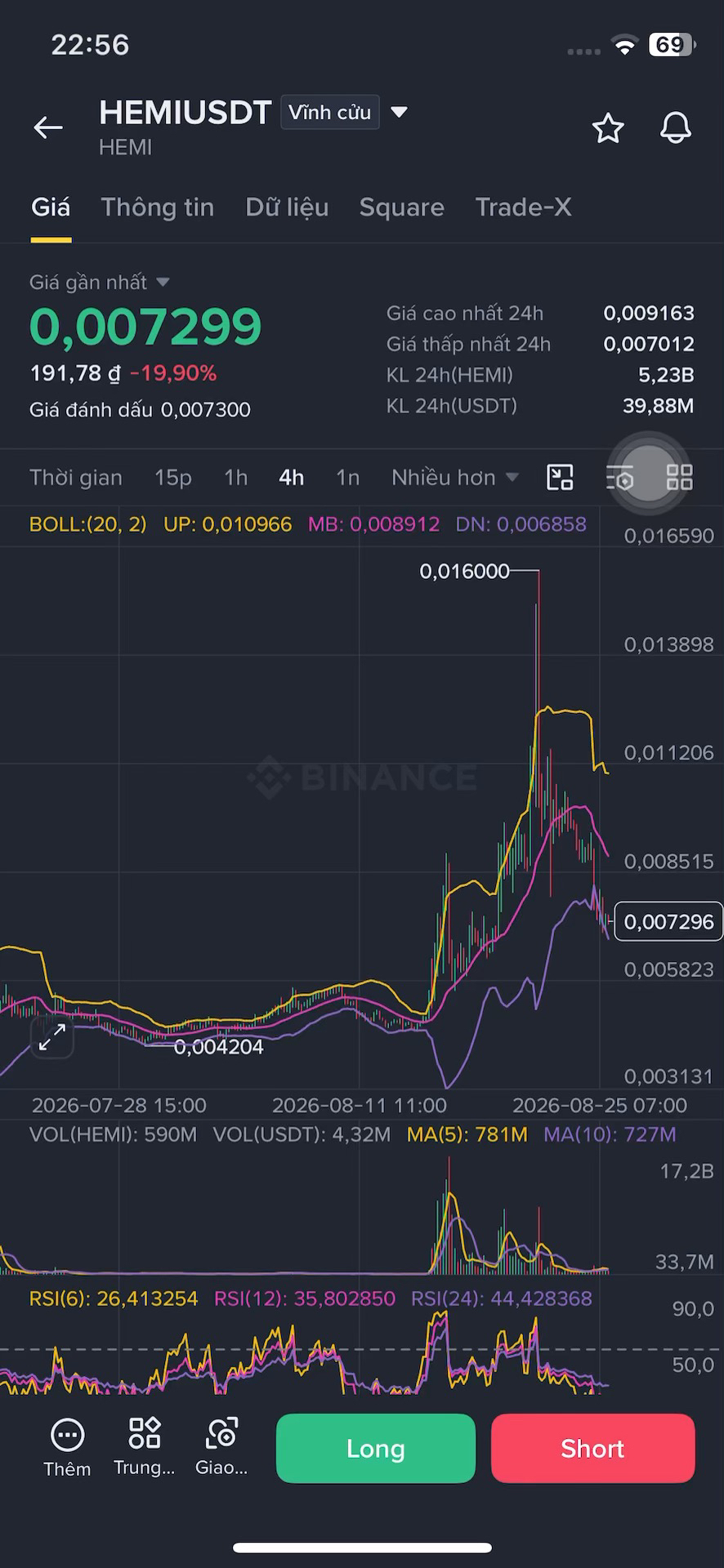This screenshot has height=1568, width=724.
Task: Tap the RSI(12): 35,802850 label
Action: tap(305, 1298)
